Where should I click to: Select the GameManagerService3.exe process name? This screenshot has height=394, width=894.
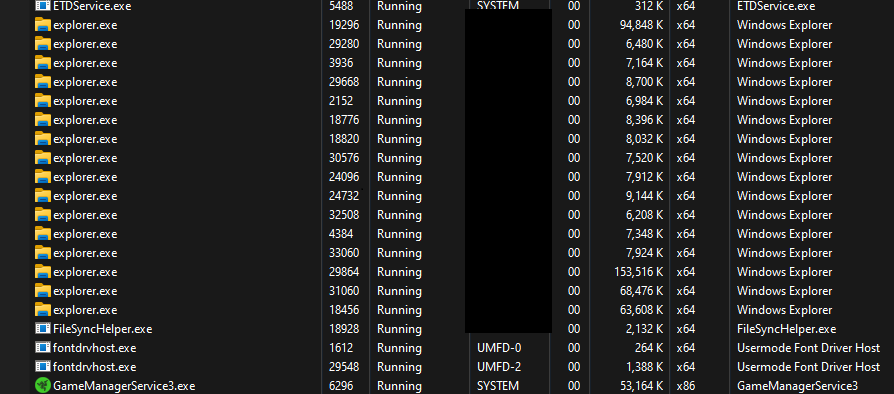pyautogui.click(x=124, y=386)
